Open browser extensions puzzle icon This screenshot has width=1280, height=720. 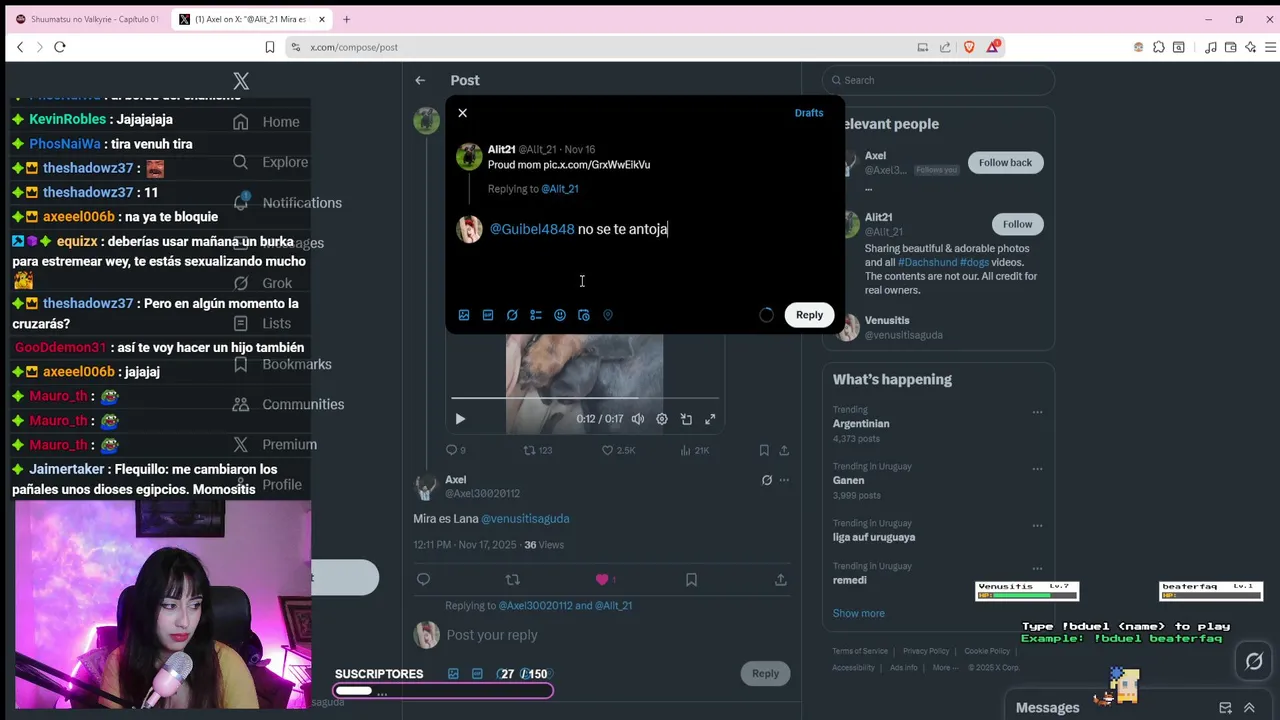coord(1159,47)
